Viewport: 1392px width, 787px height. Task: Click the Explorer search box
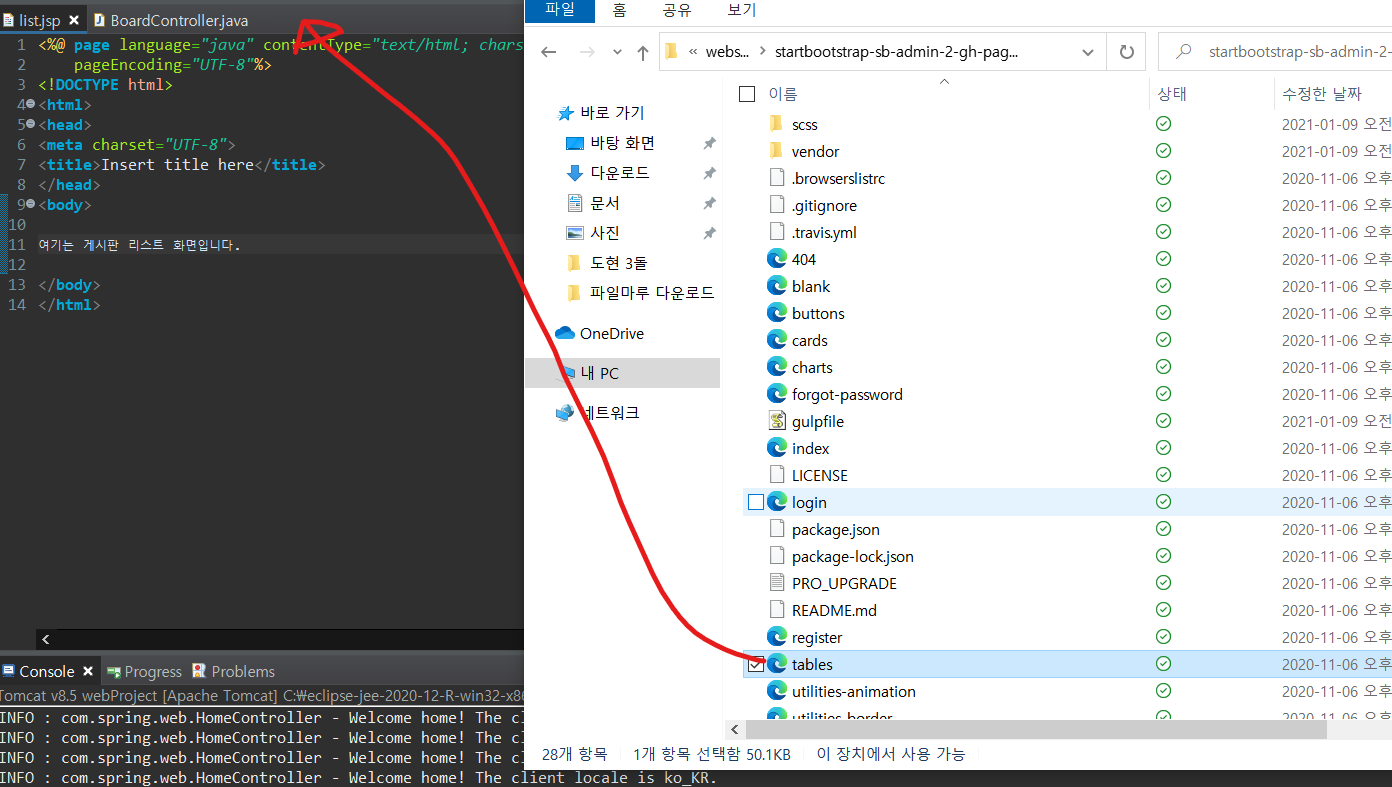1275,52
